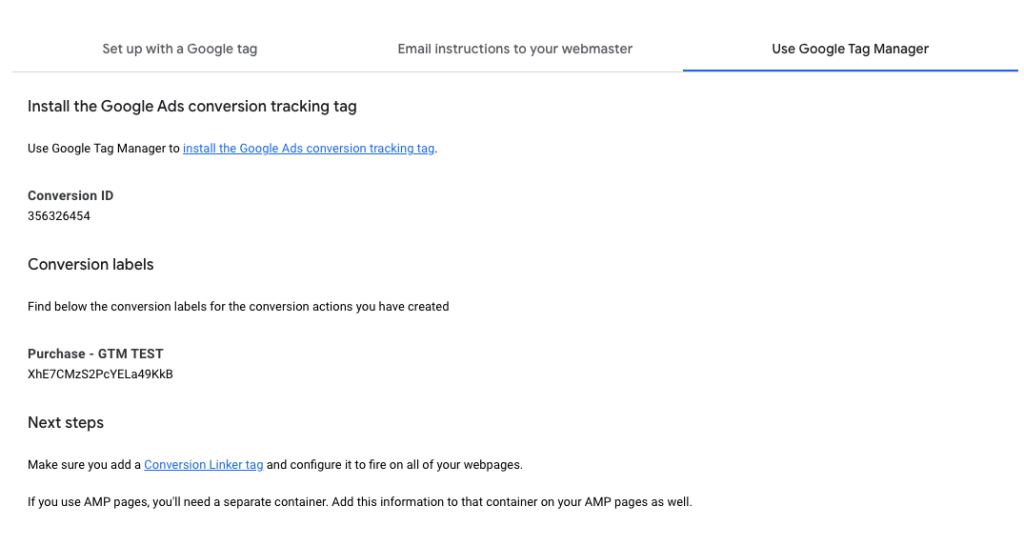This screenshot has width=1024, height=546.
Task: Open Email instructions to your webmaster tab
Action: coord(515,49)
